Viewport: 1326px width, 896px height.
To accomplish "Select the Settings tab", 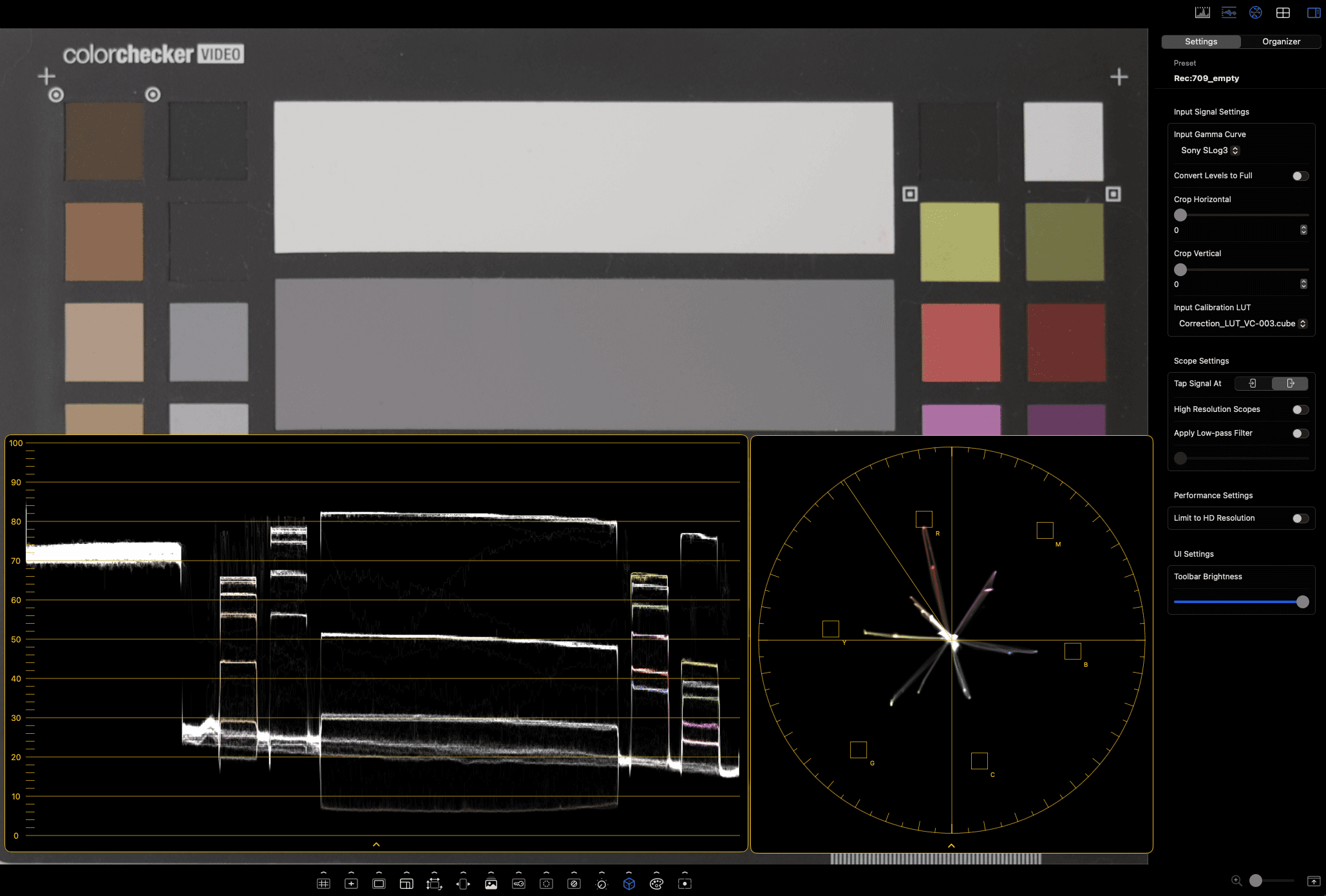I will (x=1200, y=41).
